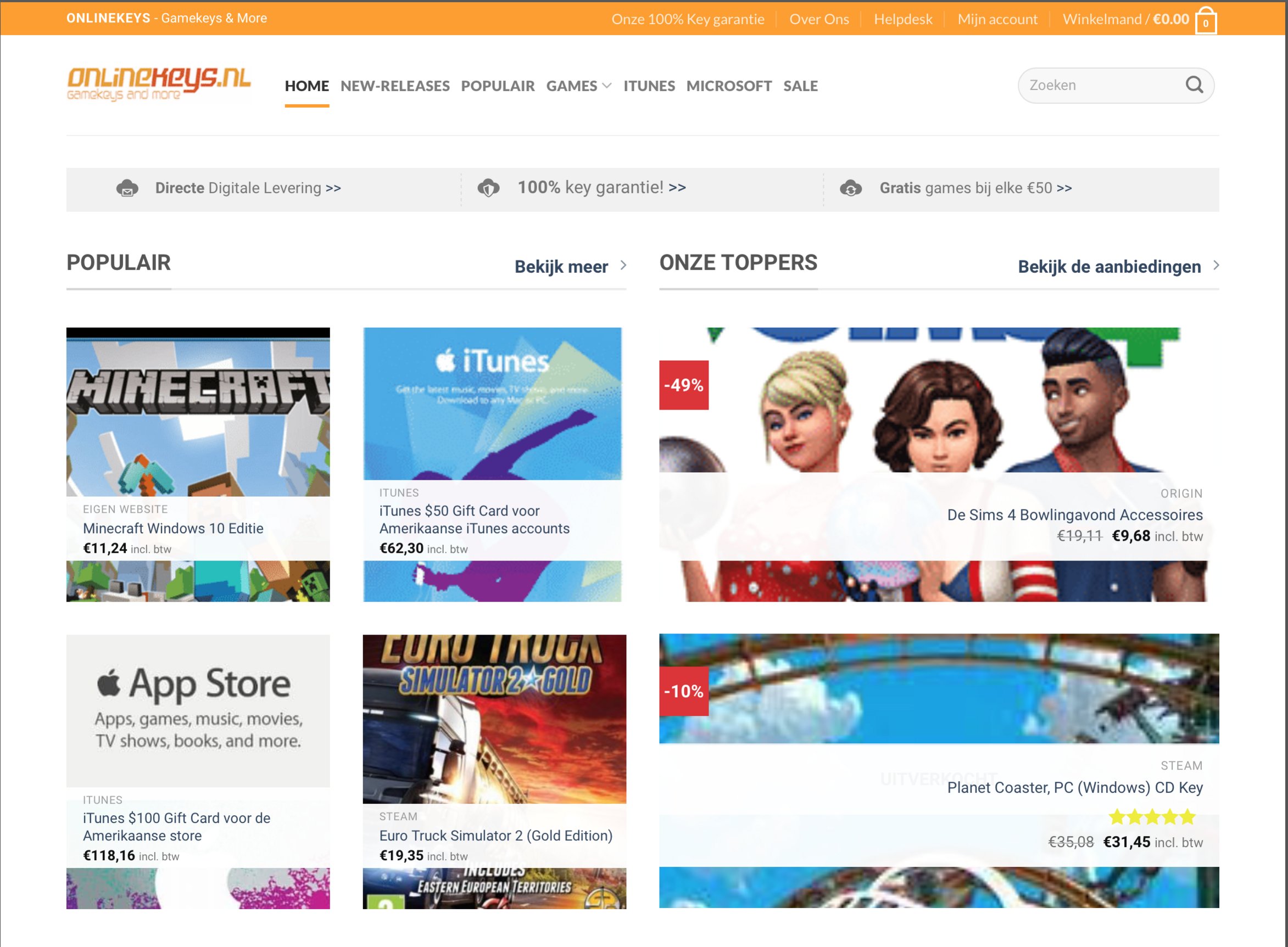
Task: Expand the Games menu chevron
Action: (x=607, y=86)
